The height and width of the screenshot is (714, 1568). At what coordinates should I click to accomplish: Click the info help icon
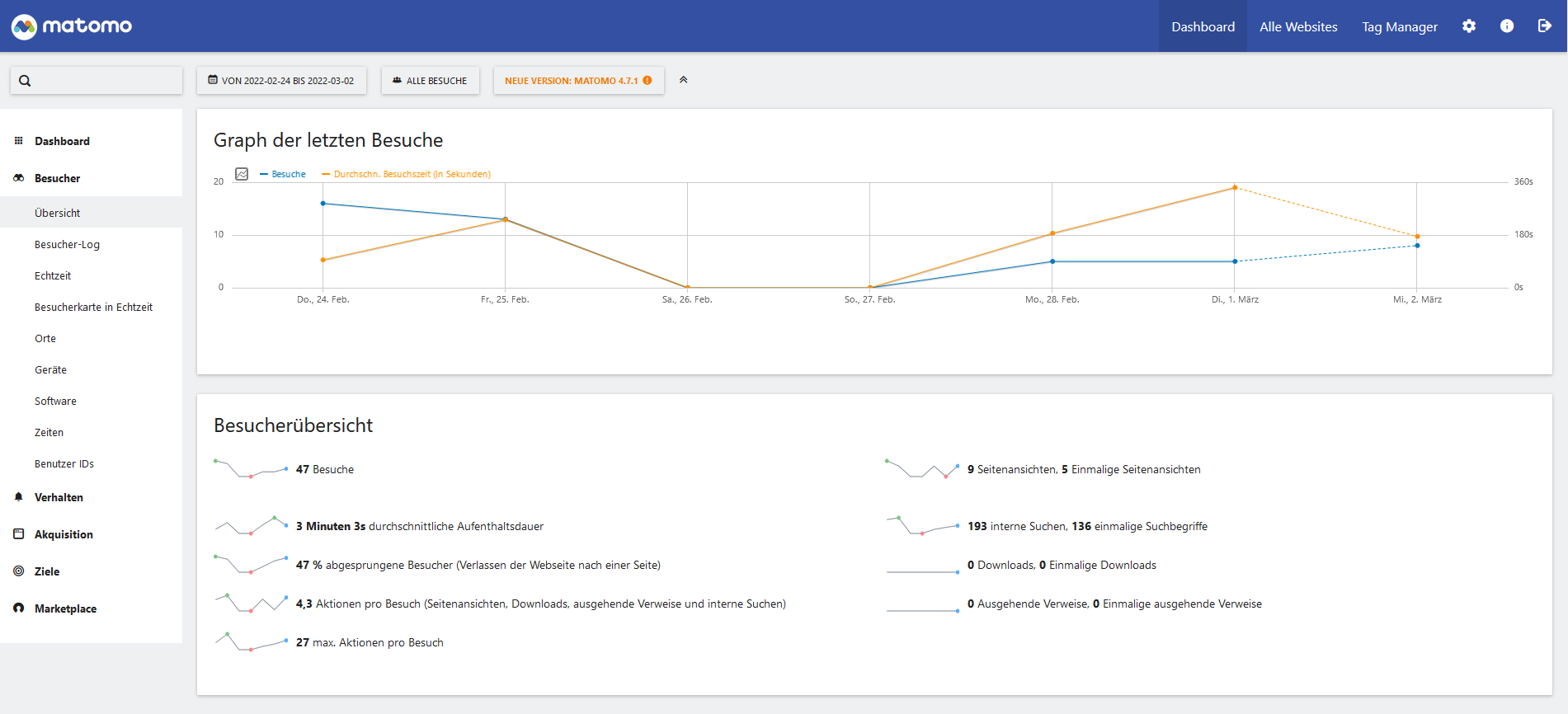click(1506, 26)
